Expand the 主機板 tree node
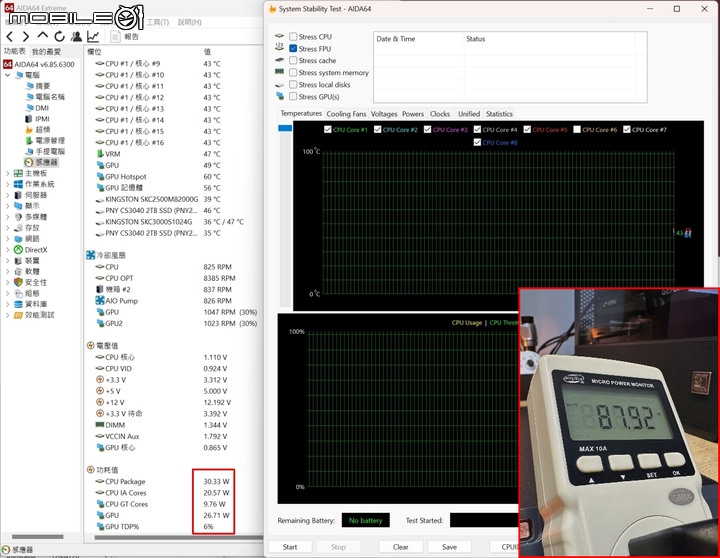The height and width of the screenshot is (558, 720). 7,173
